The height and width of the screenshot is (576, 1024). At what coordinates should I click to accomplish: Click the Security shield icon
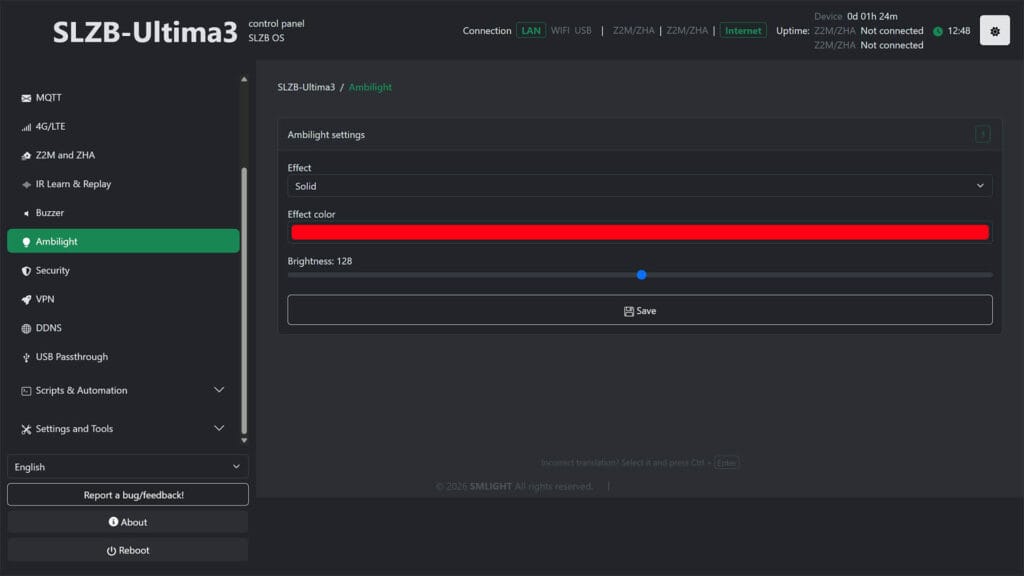[26, 271]
